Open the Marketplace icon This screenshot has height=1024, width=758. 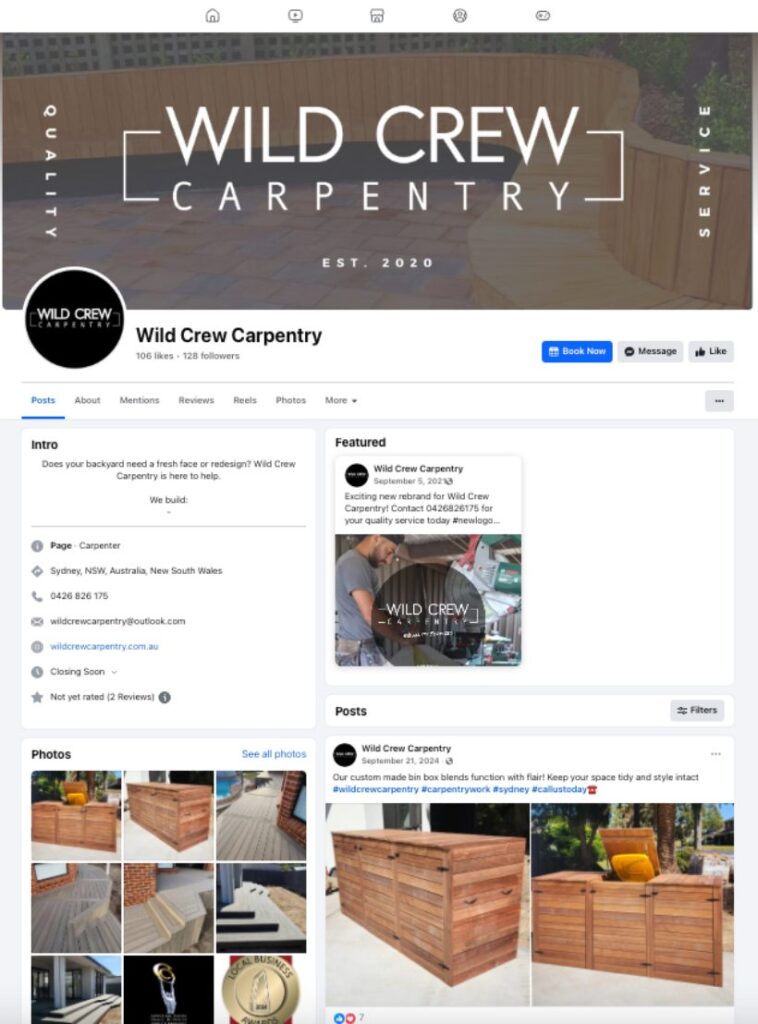[x=377, y=16]
